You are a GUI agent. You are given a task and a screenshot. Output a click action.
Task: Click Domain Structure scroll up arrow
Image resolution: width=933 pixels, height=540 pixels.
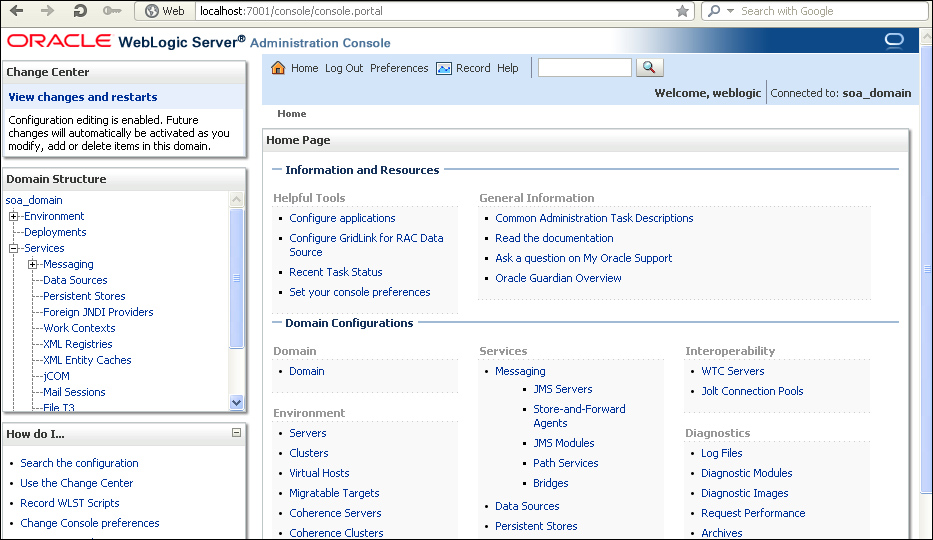(236, 199)
